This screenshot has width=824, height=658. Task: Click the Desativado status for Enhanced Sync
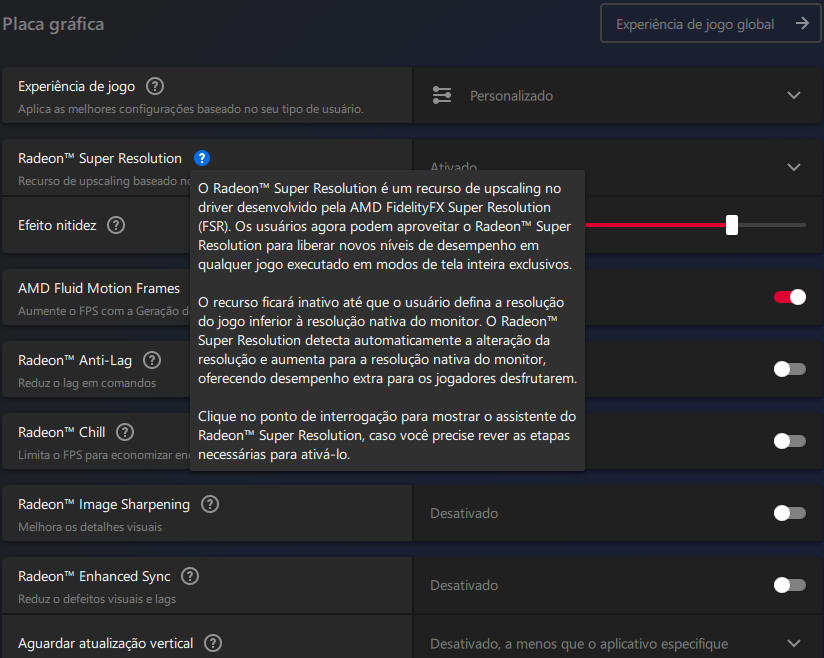point(464,585)
